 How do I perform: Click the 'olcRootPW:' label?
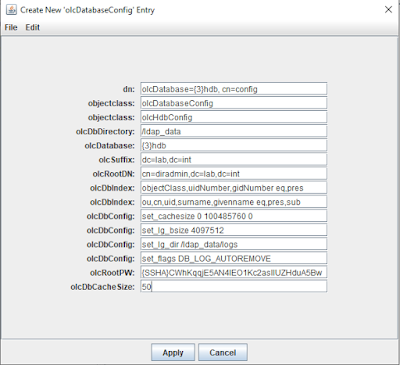click(x=112, y=273)
